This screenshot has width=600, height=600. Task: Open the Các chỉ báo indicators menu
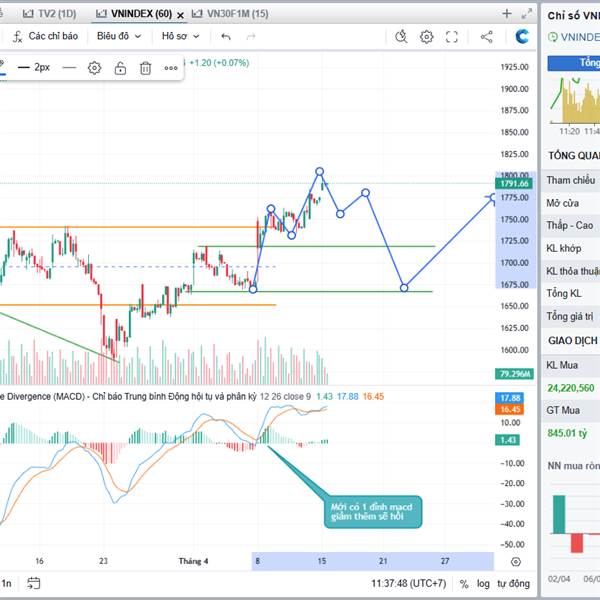pyautogui.click(x=45, y=36)
